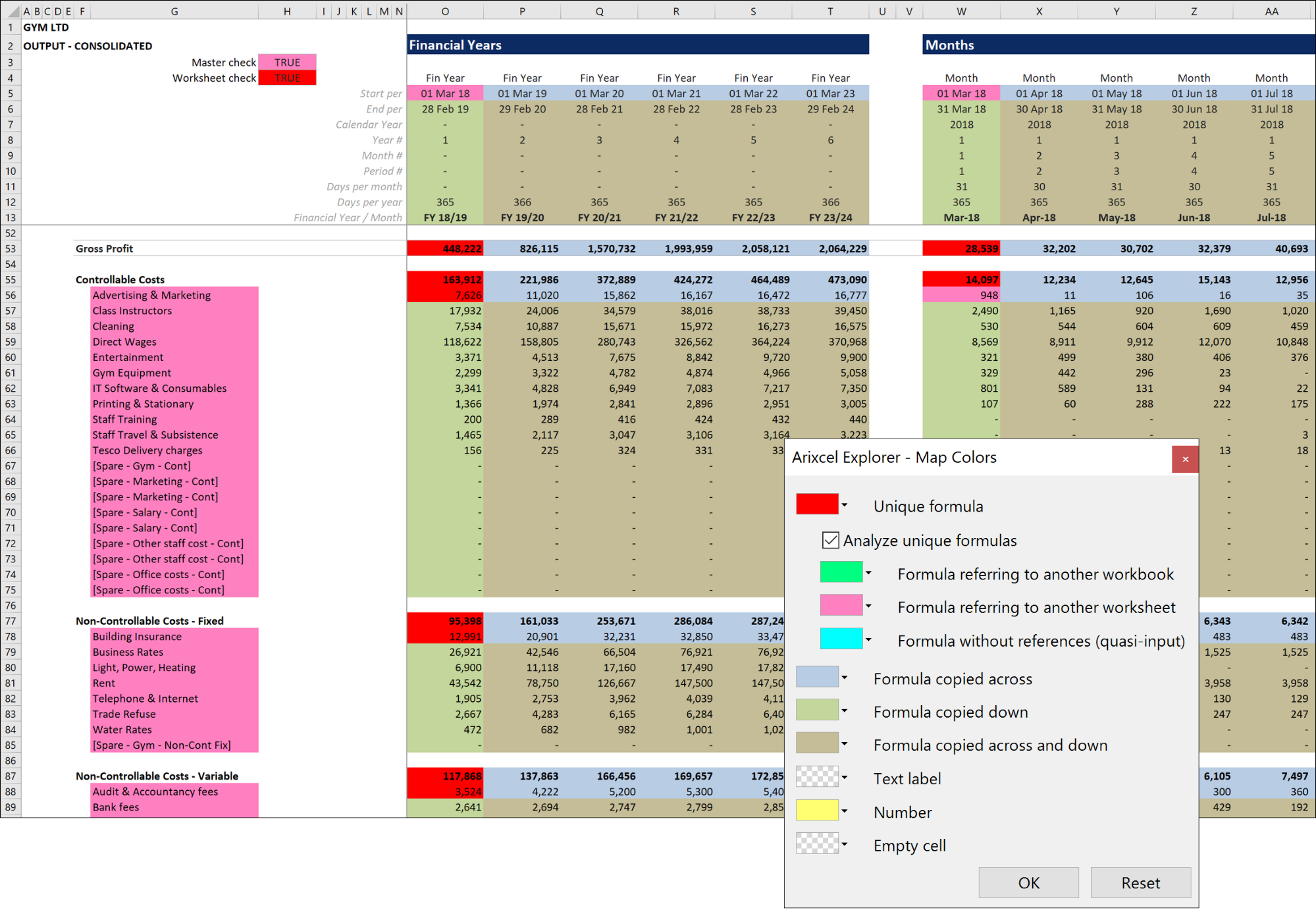
Task: Click the Reset button
Action: click(x=1140, y=883)
